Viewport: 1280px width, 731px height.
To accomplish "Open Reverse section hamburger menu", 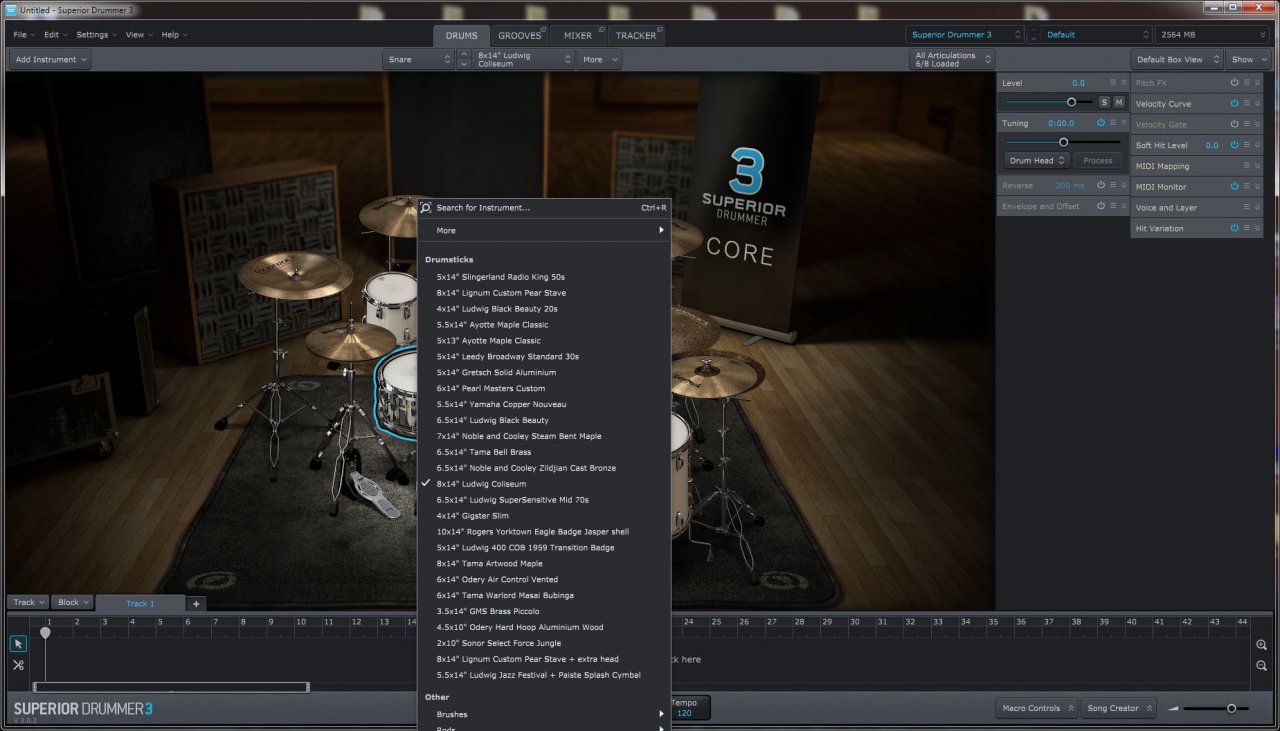I will (x=1113, y=185).
